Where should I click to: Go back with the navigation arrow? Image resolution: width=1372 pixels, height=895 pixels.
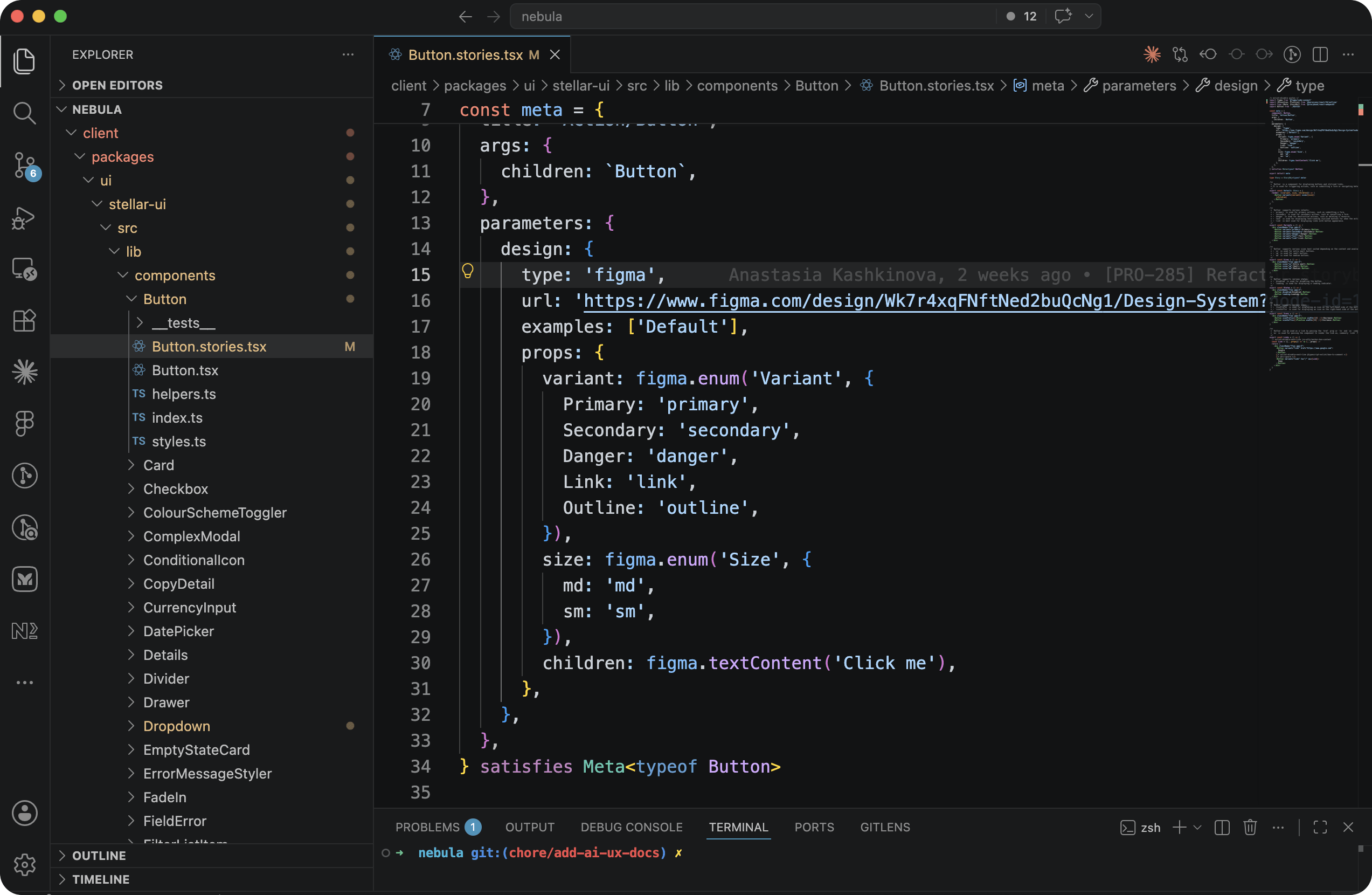465,16
